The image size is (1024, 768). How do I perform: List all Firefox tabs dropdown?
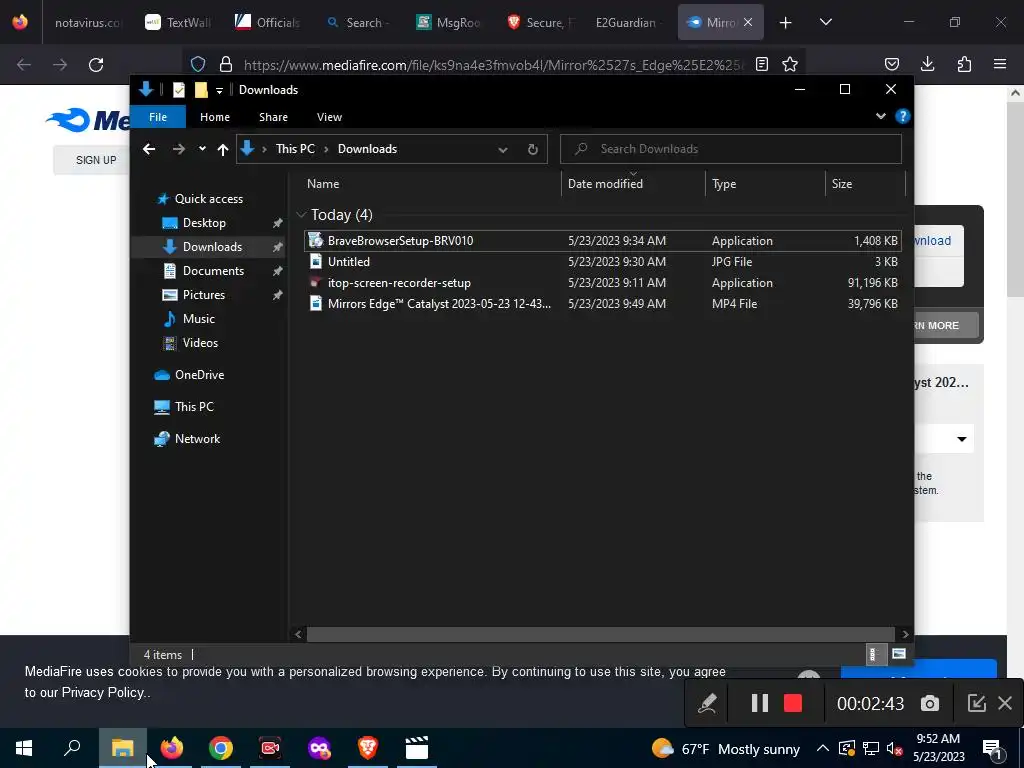825,22
